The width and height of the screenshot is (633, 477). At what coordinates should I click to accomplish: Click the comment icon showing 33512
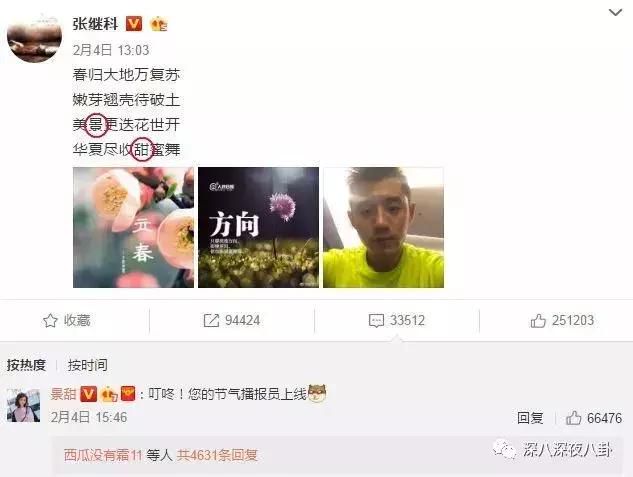pos(376,321)
